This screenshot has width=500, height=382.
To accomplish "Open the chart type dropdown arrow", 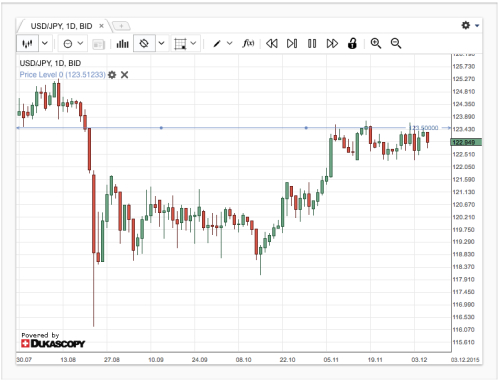I will point(45,43).
